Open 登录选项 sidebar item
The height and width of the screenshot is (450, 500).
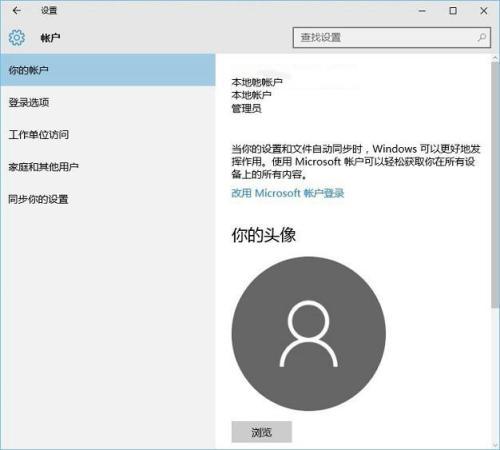(x=108, y=102)
